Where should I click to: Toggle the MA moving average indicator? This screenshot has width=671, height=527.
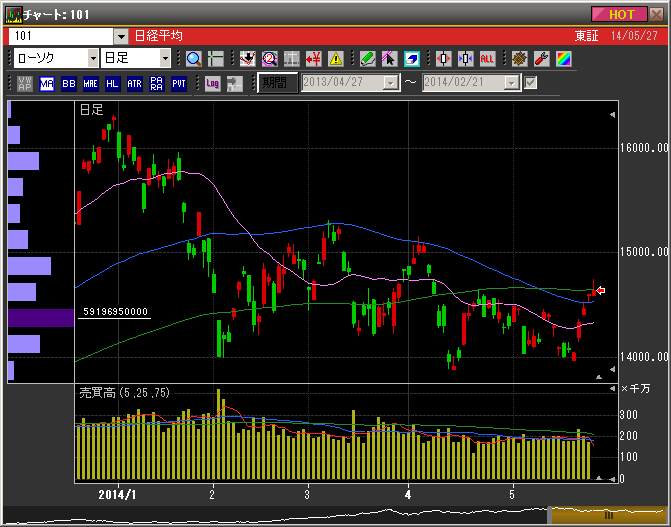click(47, 84)
